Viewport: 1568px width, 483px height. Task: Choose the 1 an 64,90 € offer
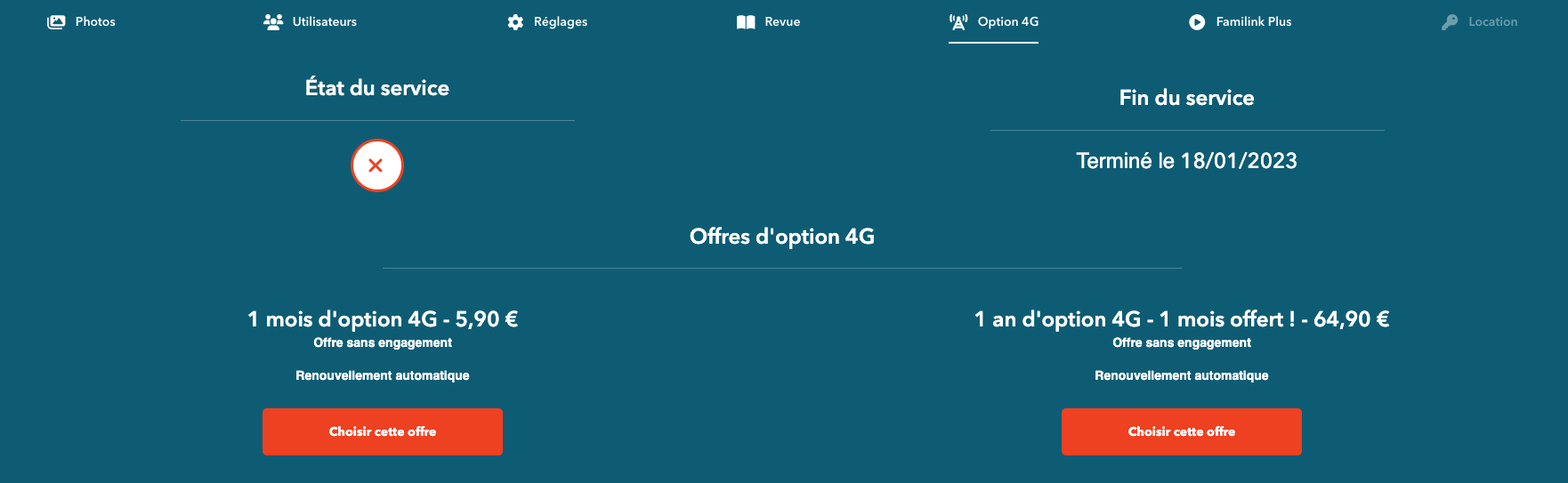coord(1182,431)
